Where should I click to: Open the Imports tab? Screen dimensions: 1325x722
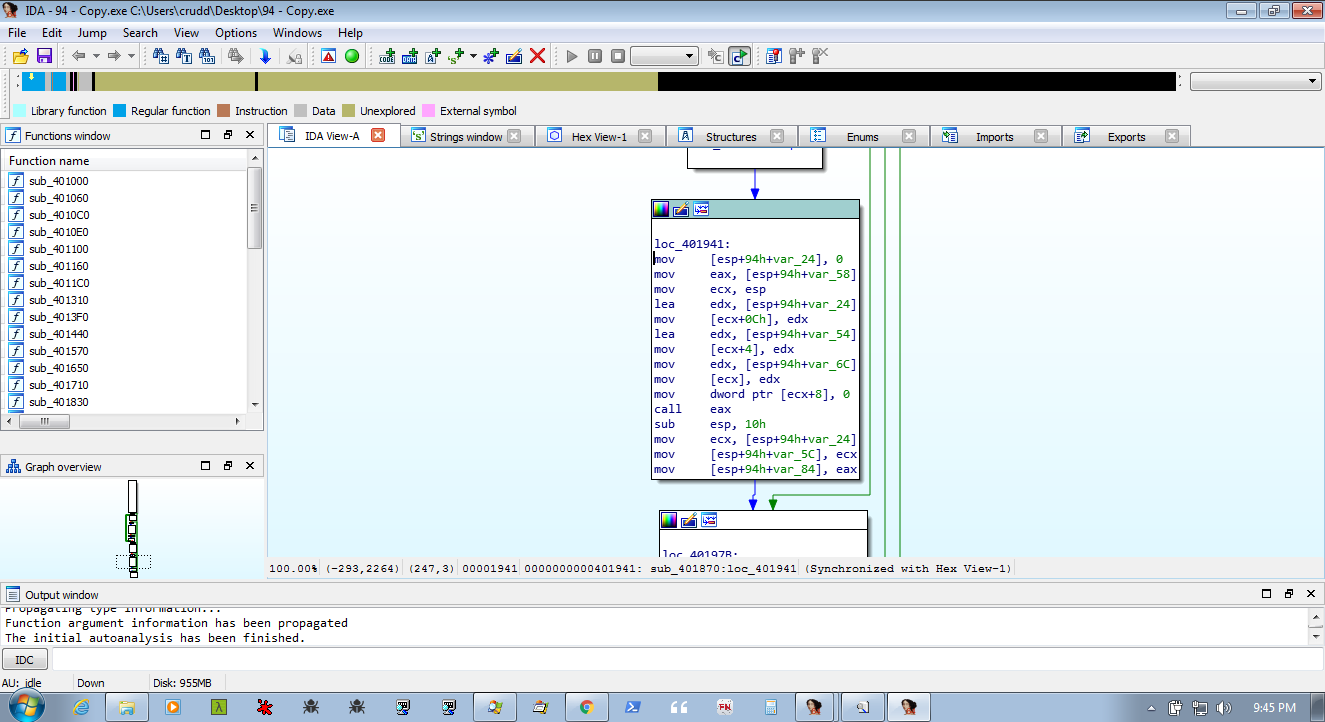click(994, 137)
